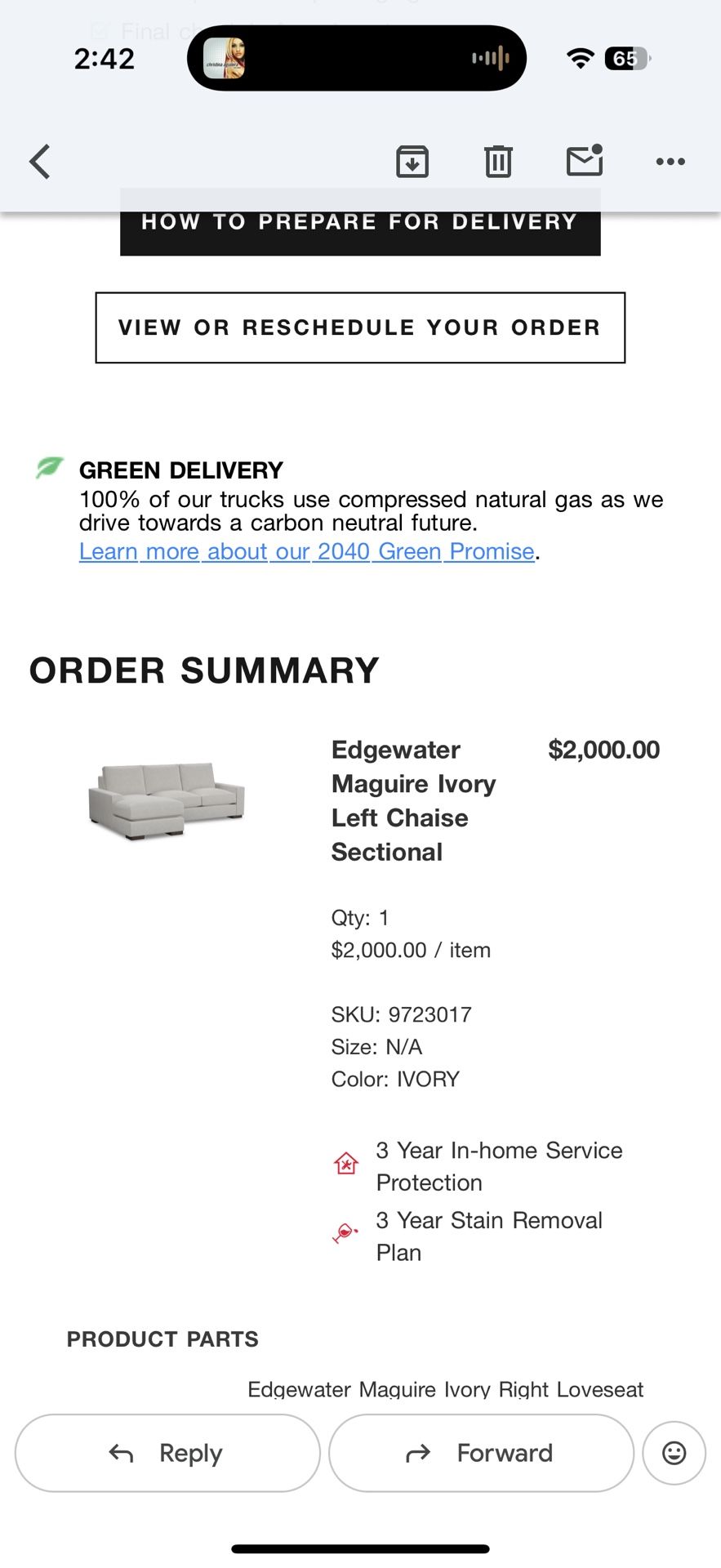Tap the back arrow to return to inbox

(x=39, y=161)
